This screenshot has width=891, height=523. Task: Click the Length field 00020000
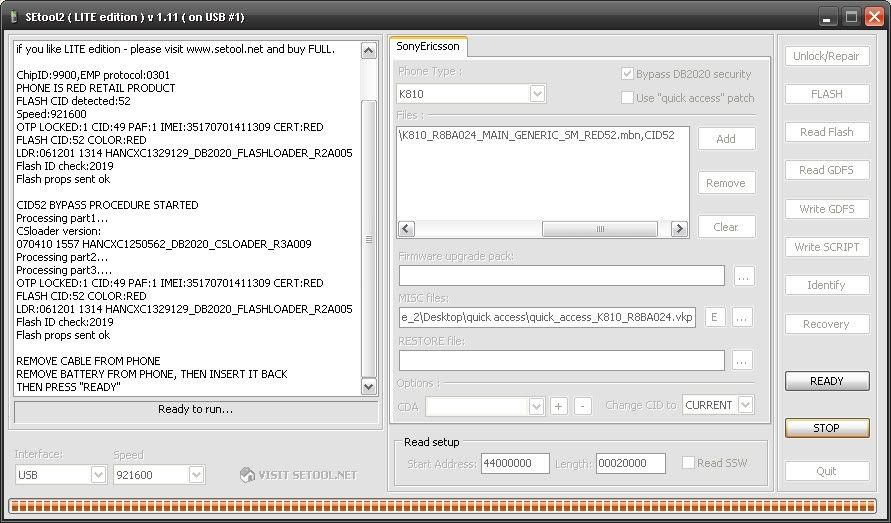(x=631, y=463)
